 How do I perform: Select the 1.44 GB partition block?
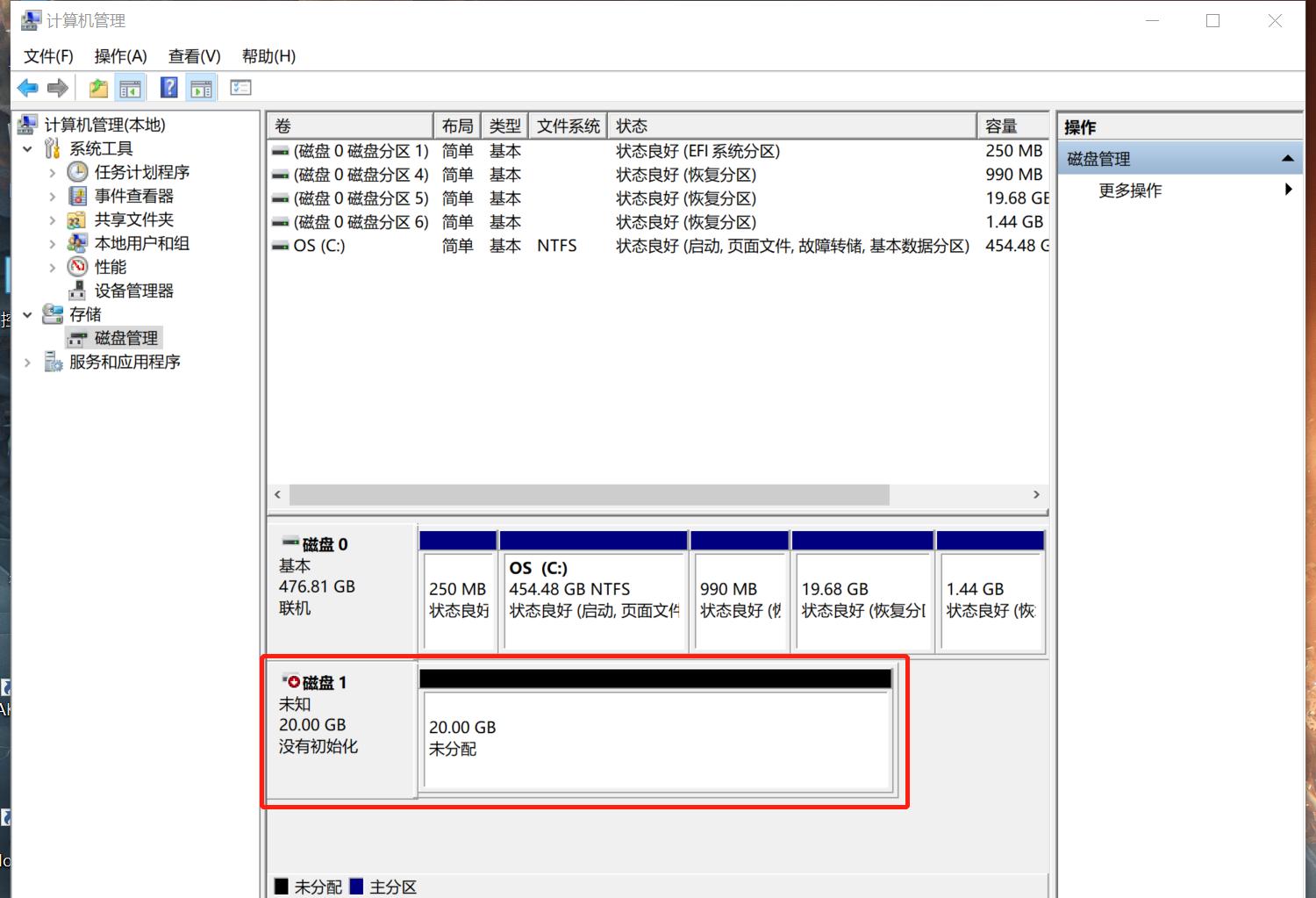pos(991,600)
